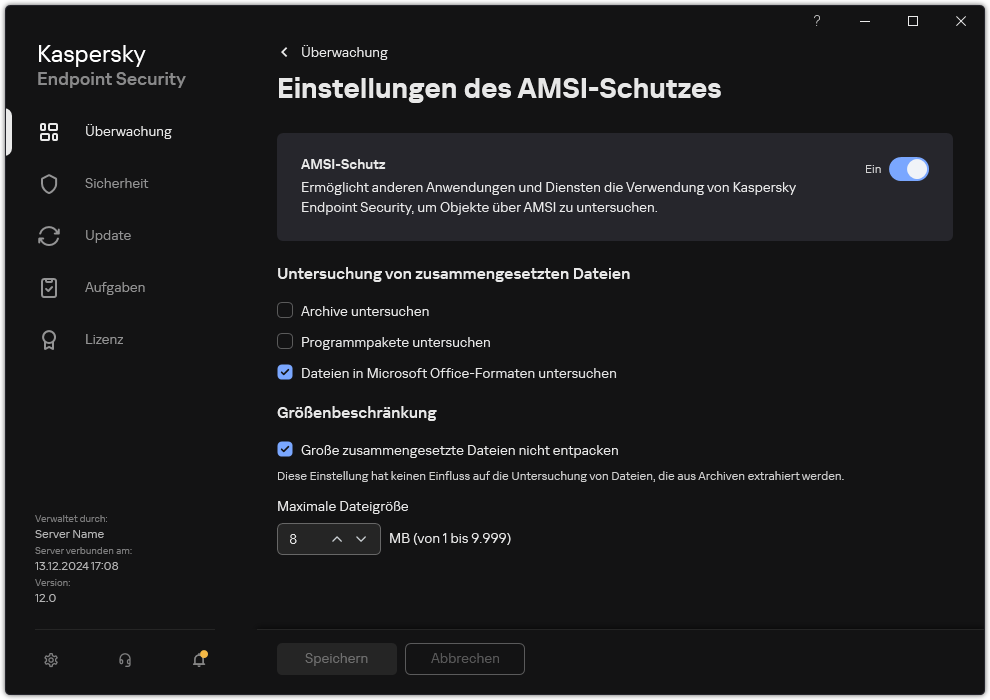990x700 pixels.
Task: Click the Speichern button
Action: (x=336, y=659)
